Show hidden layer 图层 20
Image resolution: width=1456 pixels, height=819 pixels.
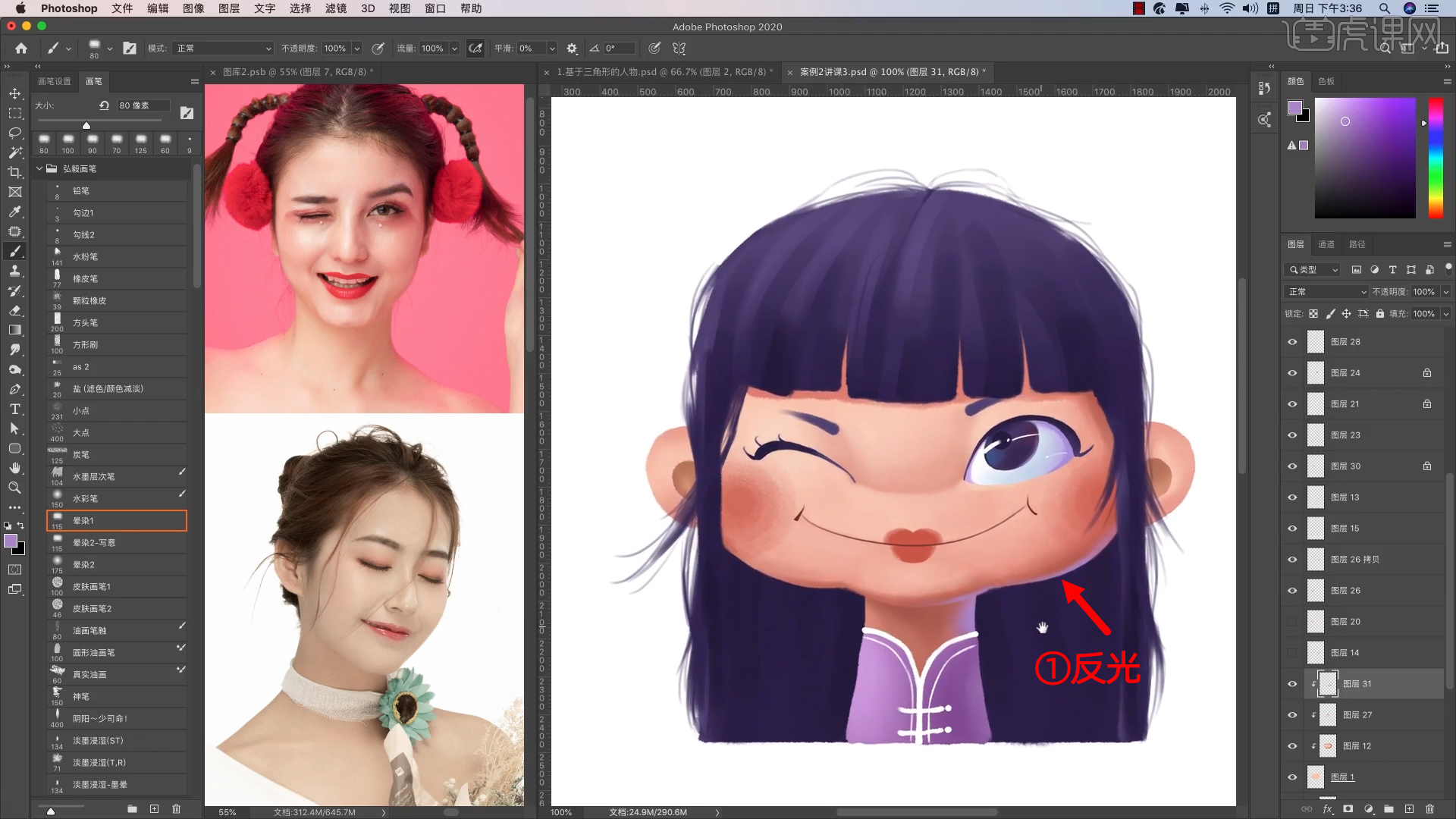pyautogui.click(x=1292, y=622)
